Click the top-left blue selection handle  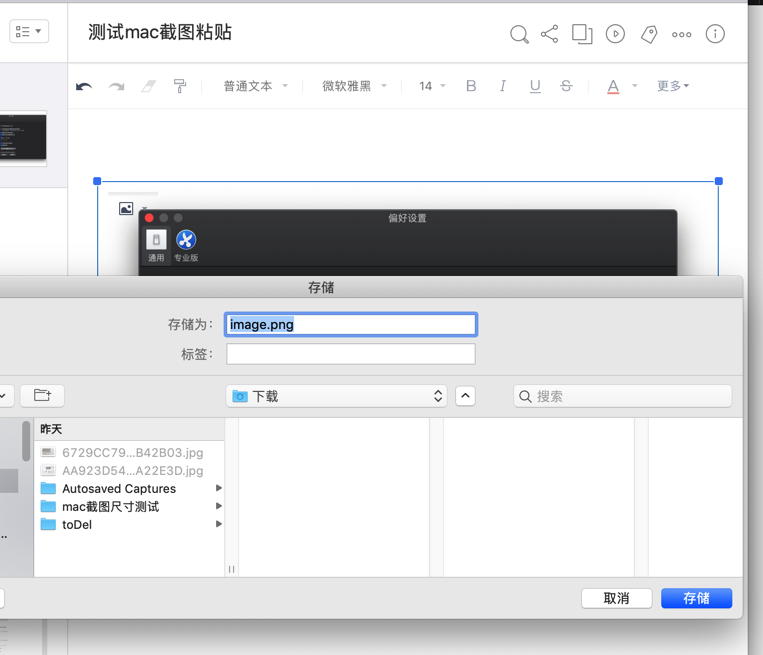pos(97,181)
